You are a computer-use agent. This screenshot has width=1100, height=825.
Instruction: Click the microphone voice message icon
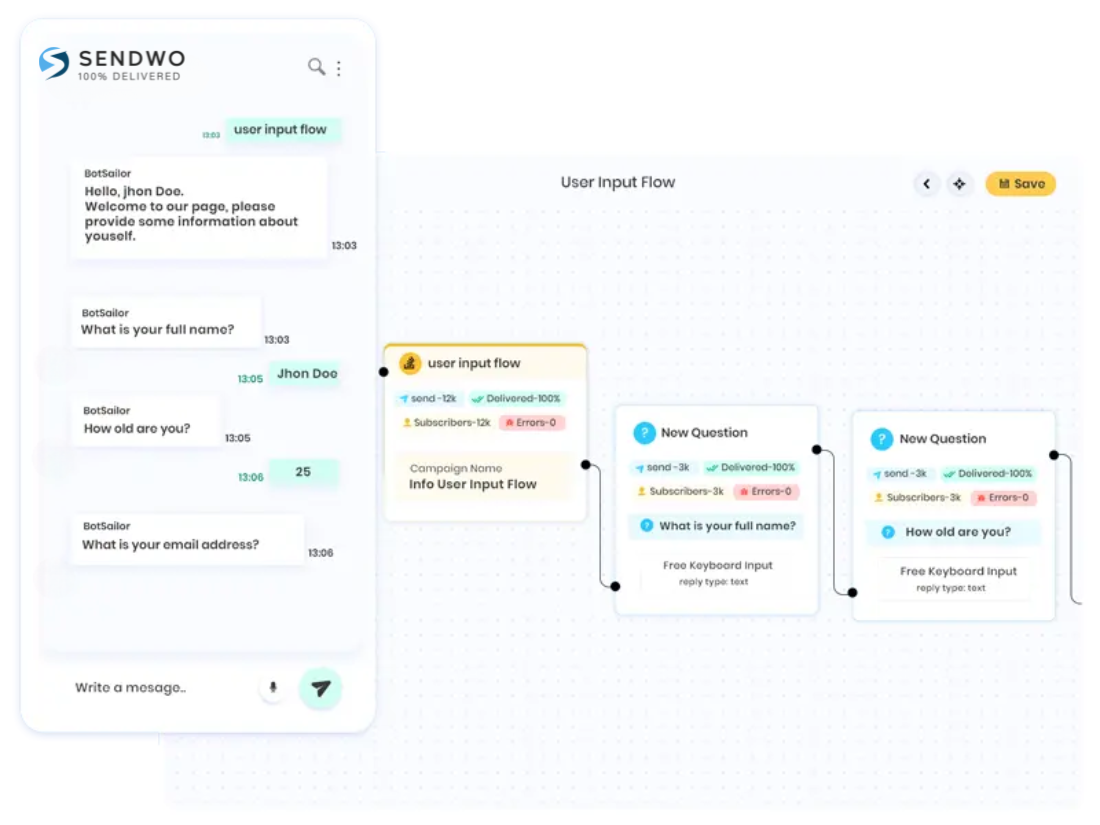click(273, 688)
